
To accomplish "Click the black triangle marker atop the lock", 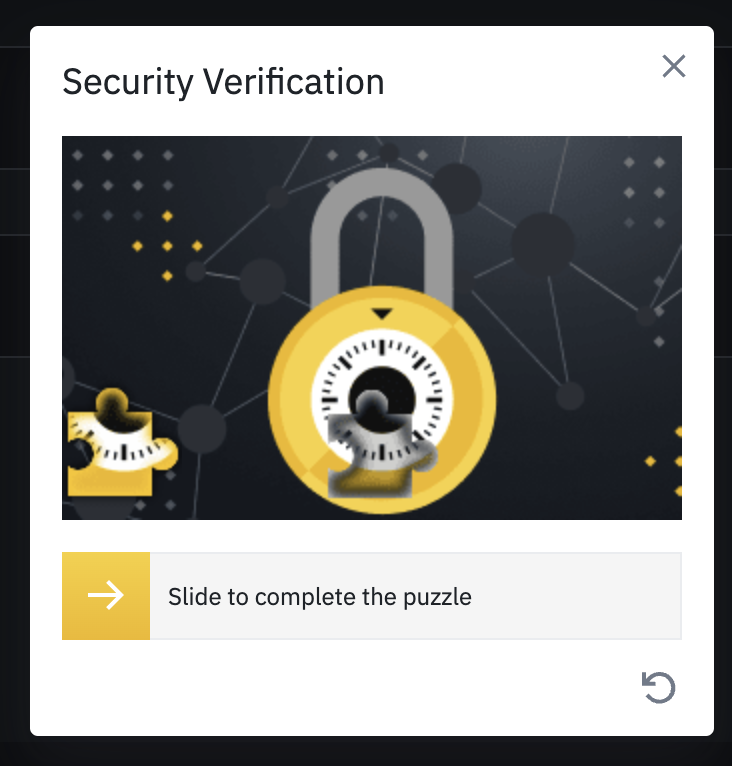I will click(x=380, y=314).
